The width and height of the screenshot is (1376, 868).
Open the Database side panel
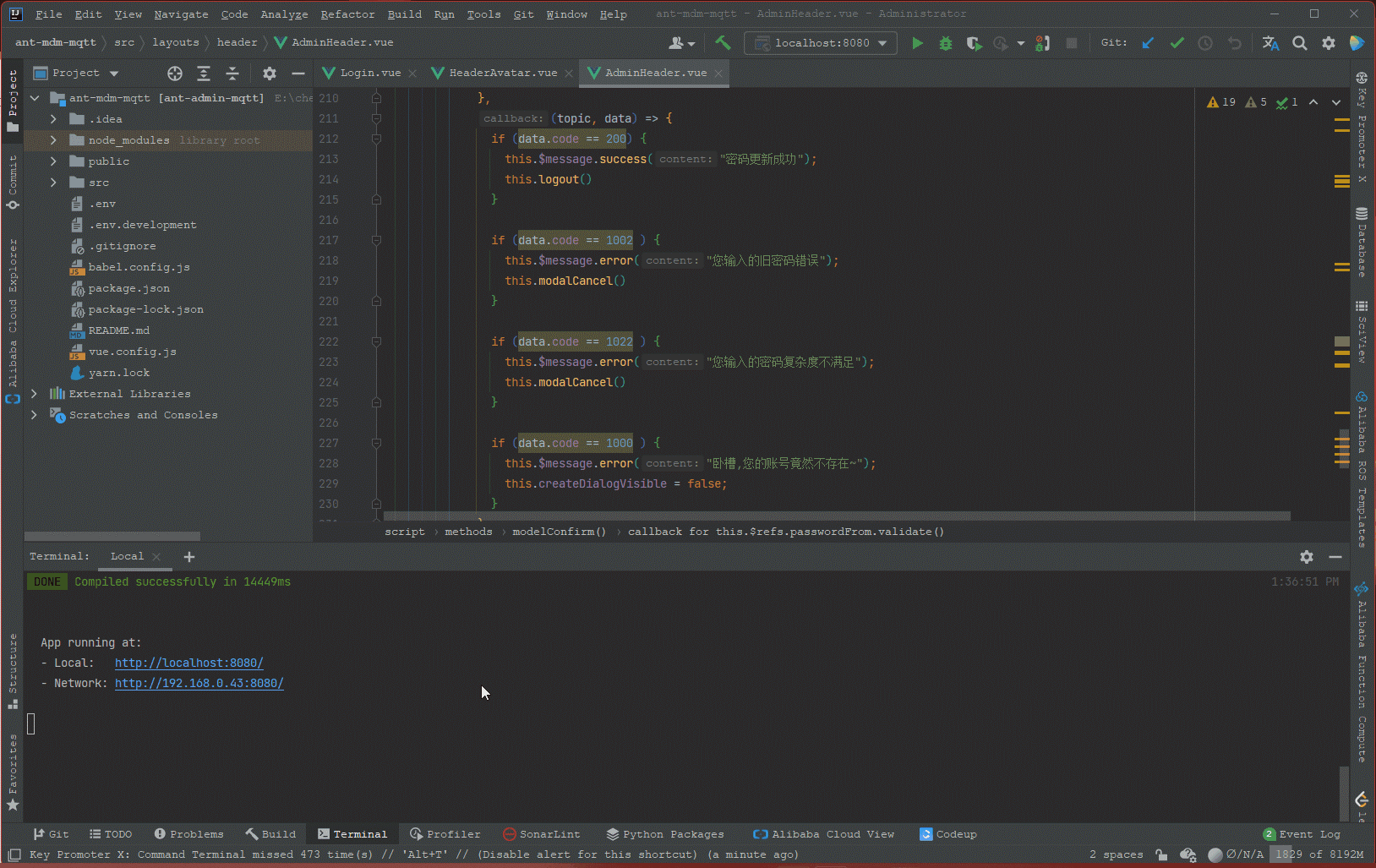pos(1361,243)
